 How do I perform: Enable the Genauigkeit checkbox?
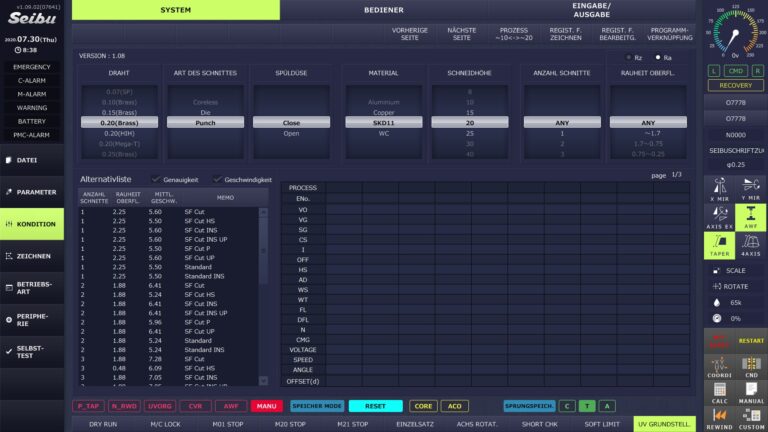(x=156, y=179)
